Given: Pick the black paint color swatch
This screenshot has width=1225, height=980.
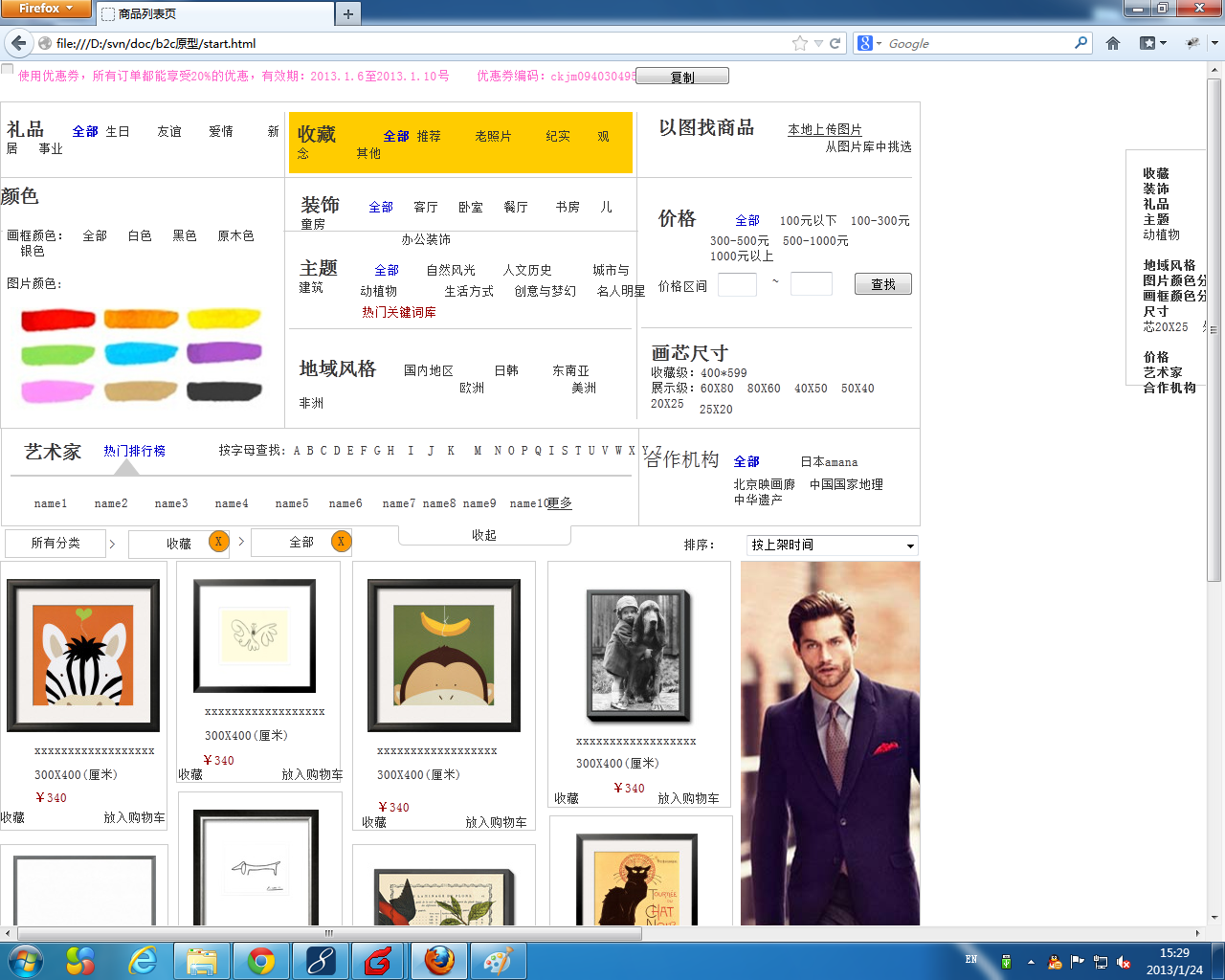Looking at the screenshot, I should [x=225, y=390].
